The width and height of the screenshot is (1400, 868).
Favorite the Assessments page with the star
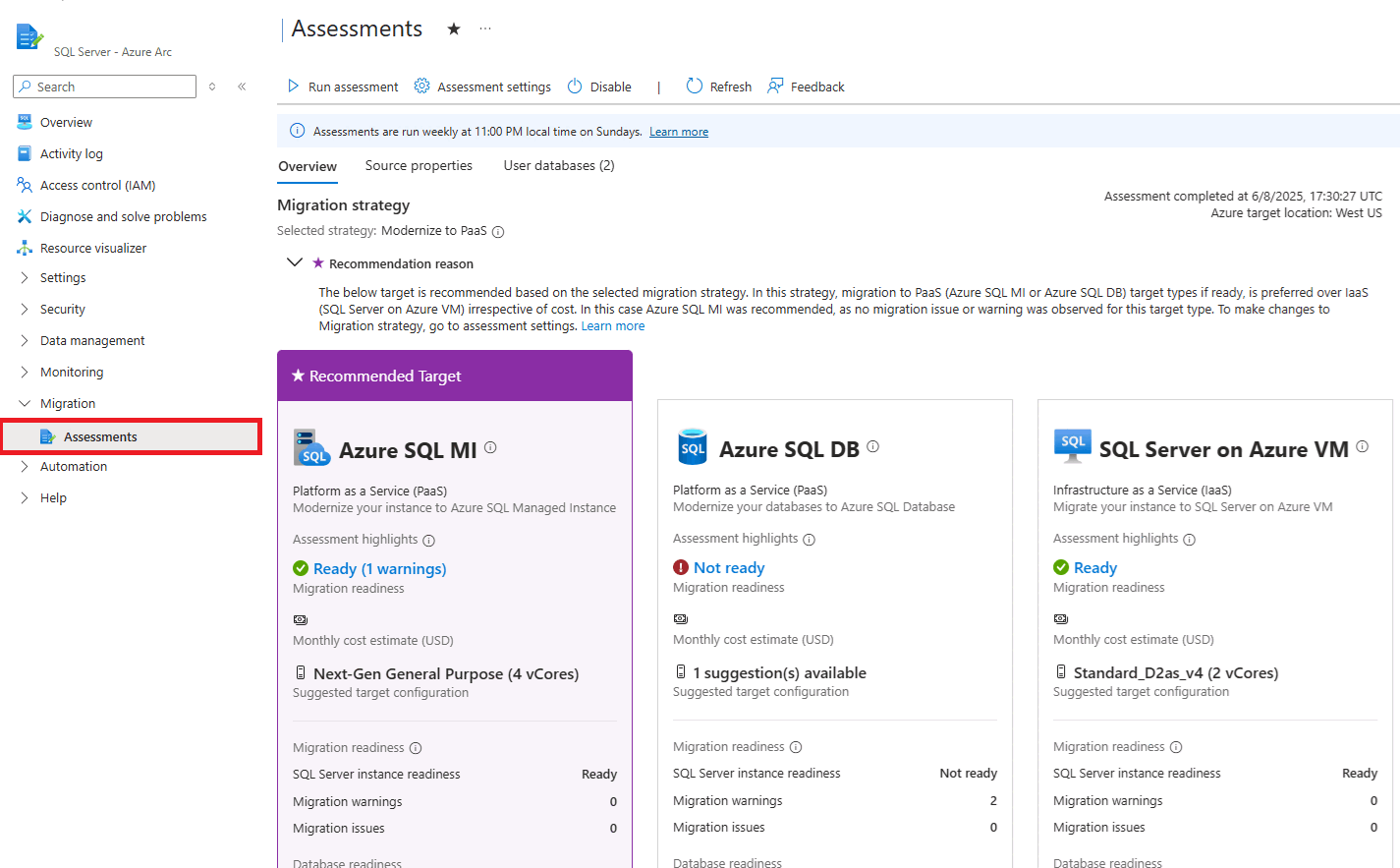tap(453, 29)
